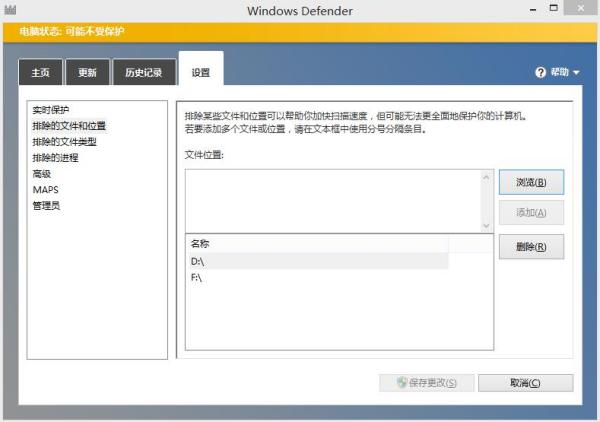Click the 名称 column header
This screenshot has width=600, height=422.
tap(317, 244)
